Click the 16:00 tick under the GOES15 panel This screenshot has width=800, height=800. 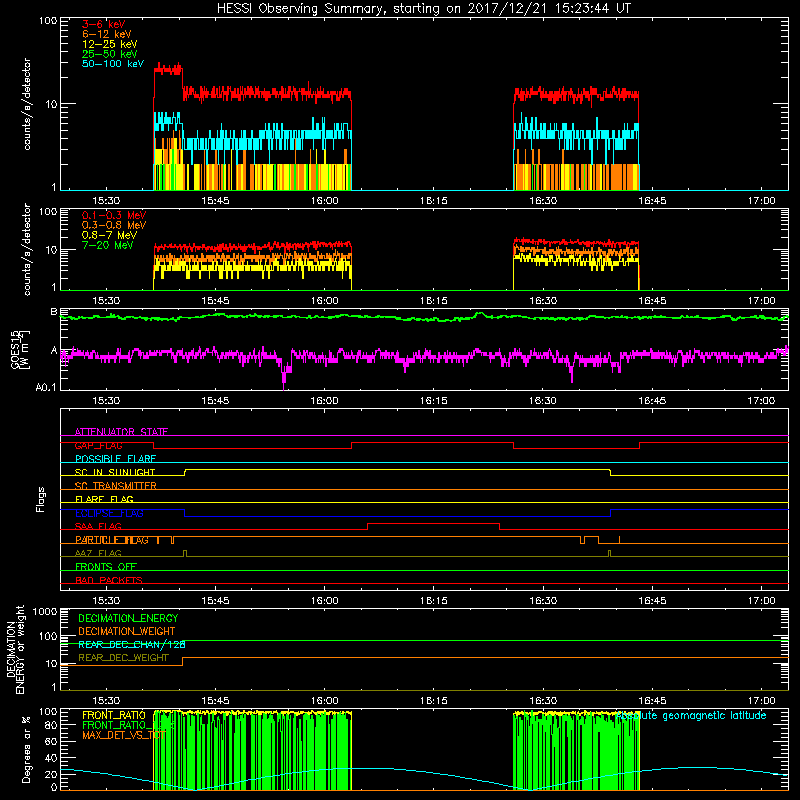[x=324, y=401]
